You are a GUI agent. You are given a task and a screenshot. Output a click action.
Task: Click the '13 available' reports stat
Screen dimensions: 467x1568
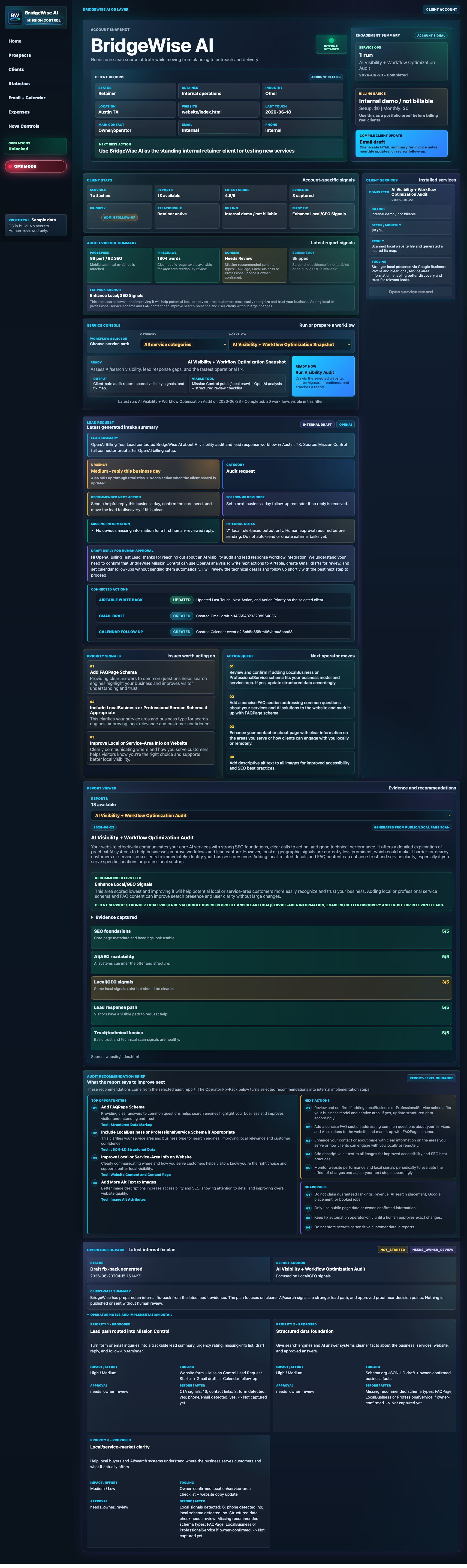tap(187, 193)
